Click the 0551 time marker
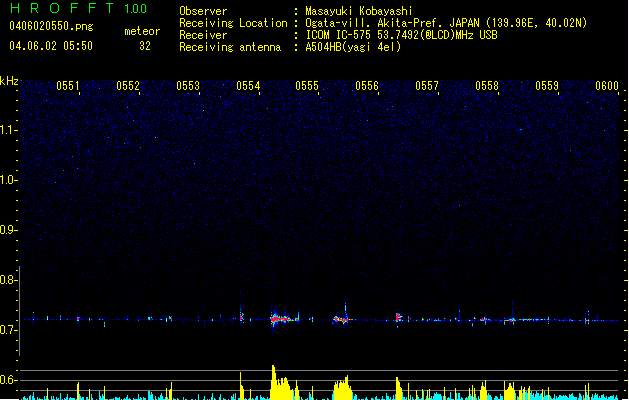This screenshot has width=629, height=400. click(68, 86)
